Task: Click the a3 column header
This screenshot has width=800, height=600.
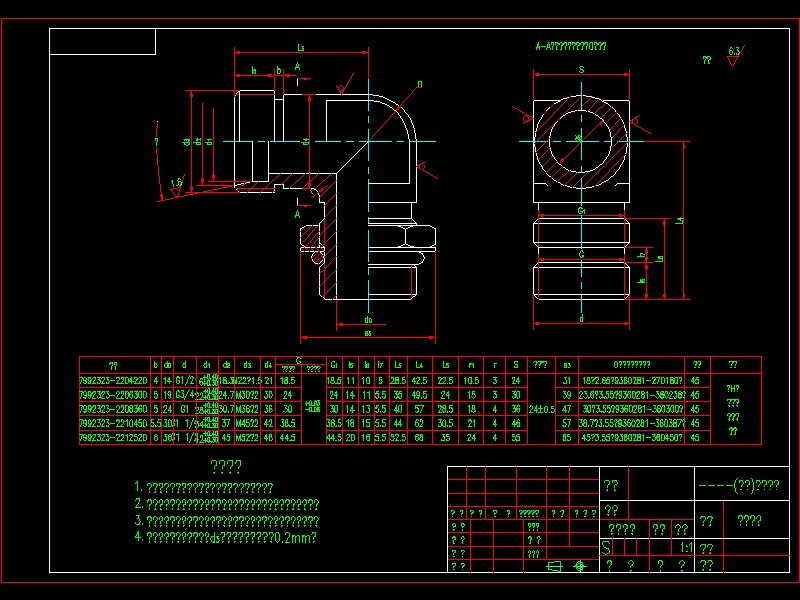Action: [567, 365]
